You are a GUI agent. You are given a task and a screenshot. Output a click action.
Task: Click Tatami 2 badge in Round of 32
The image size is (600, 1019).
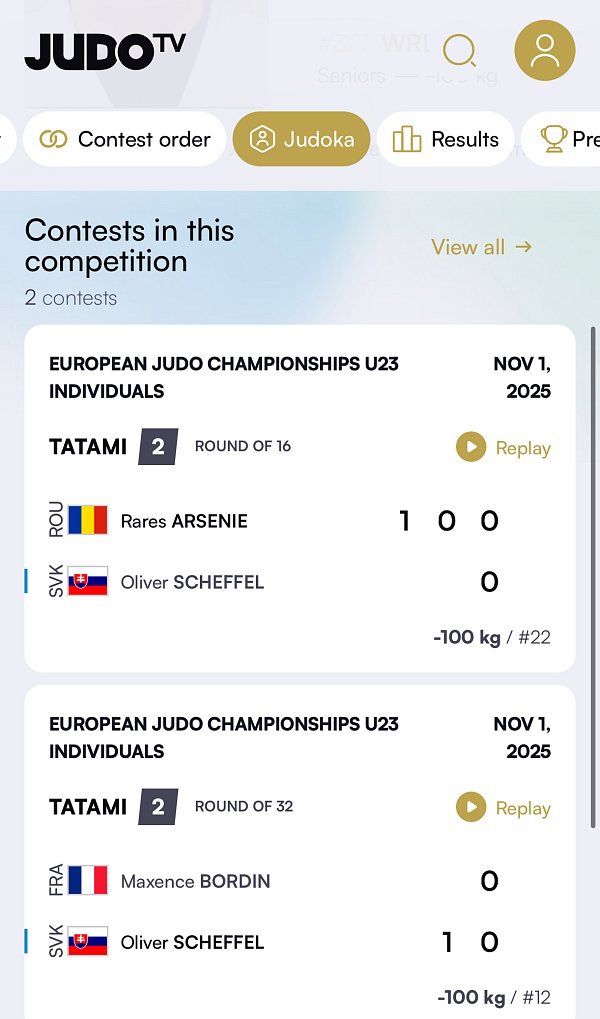158,807
